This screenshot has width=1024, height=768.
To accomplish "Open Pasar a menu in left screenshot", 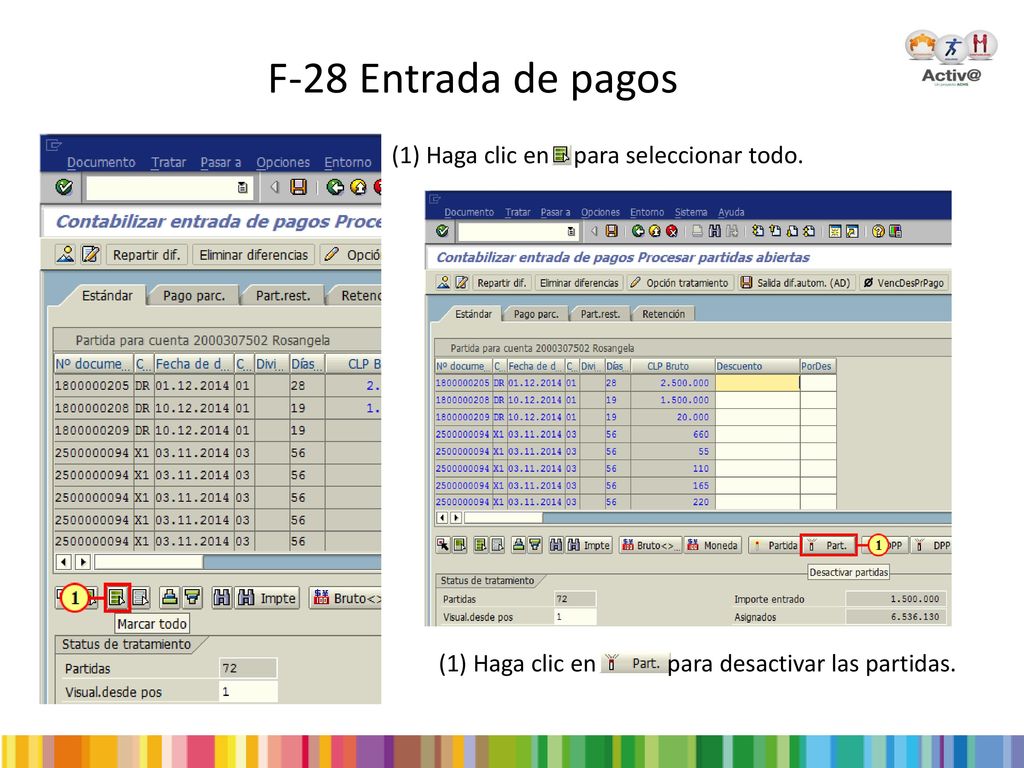I will click(x=221, y=162).
